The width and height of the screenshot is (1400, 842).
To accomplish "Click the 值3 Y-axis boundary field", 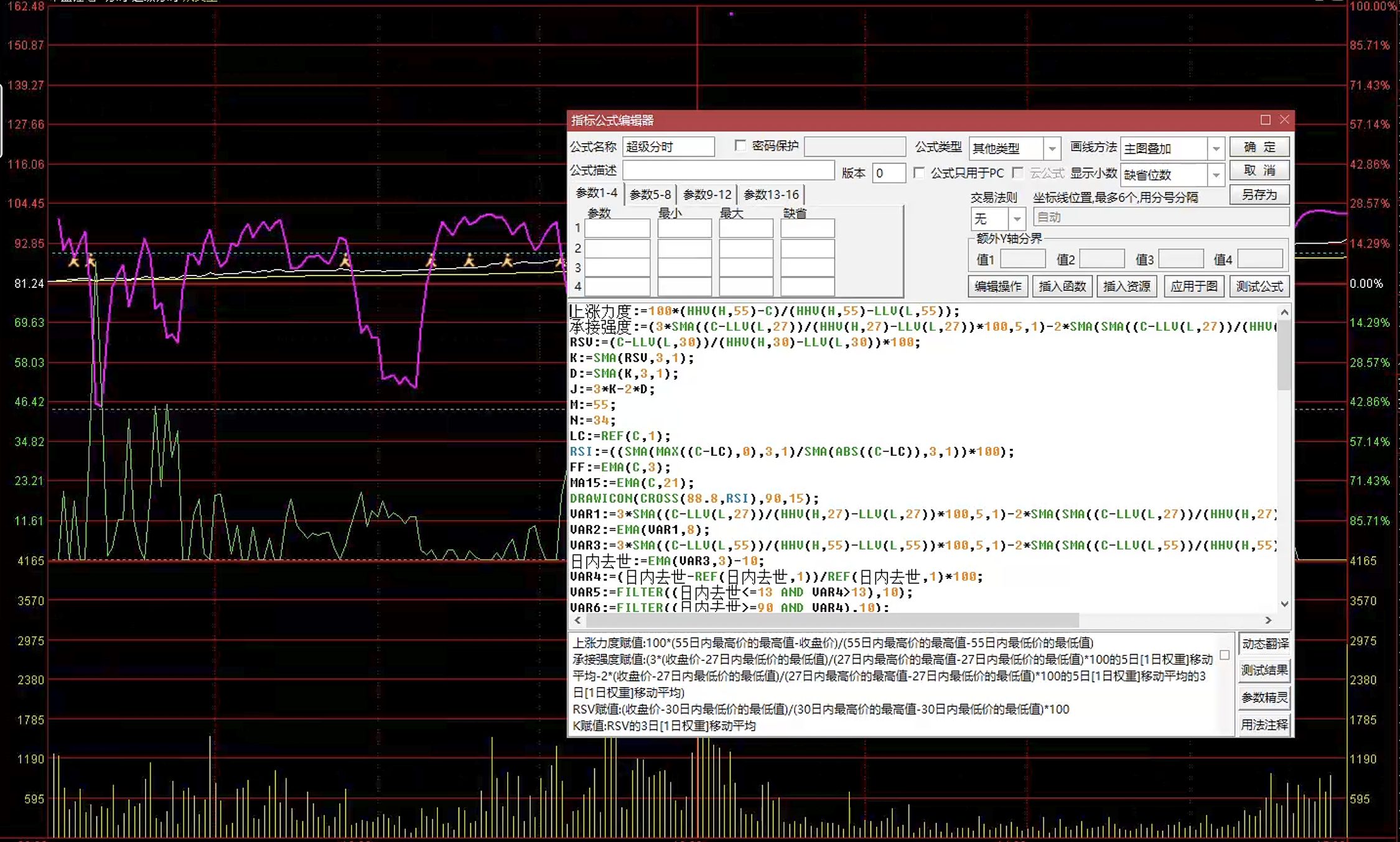I will point(1181,259).
